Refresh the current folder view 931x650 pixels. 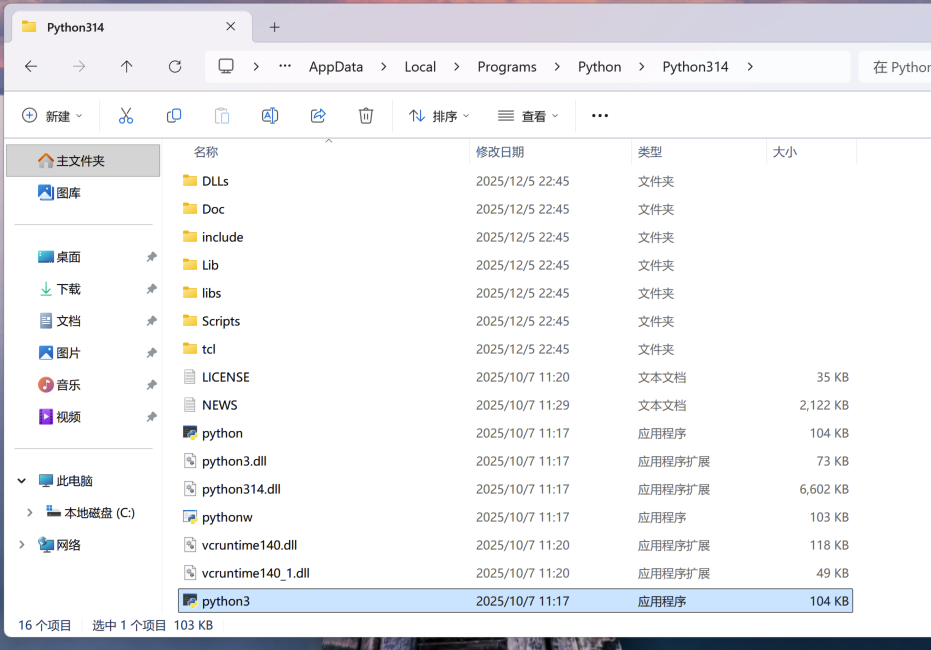[x=175, y=66]
